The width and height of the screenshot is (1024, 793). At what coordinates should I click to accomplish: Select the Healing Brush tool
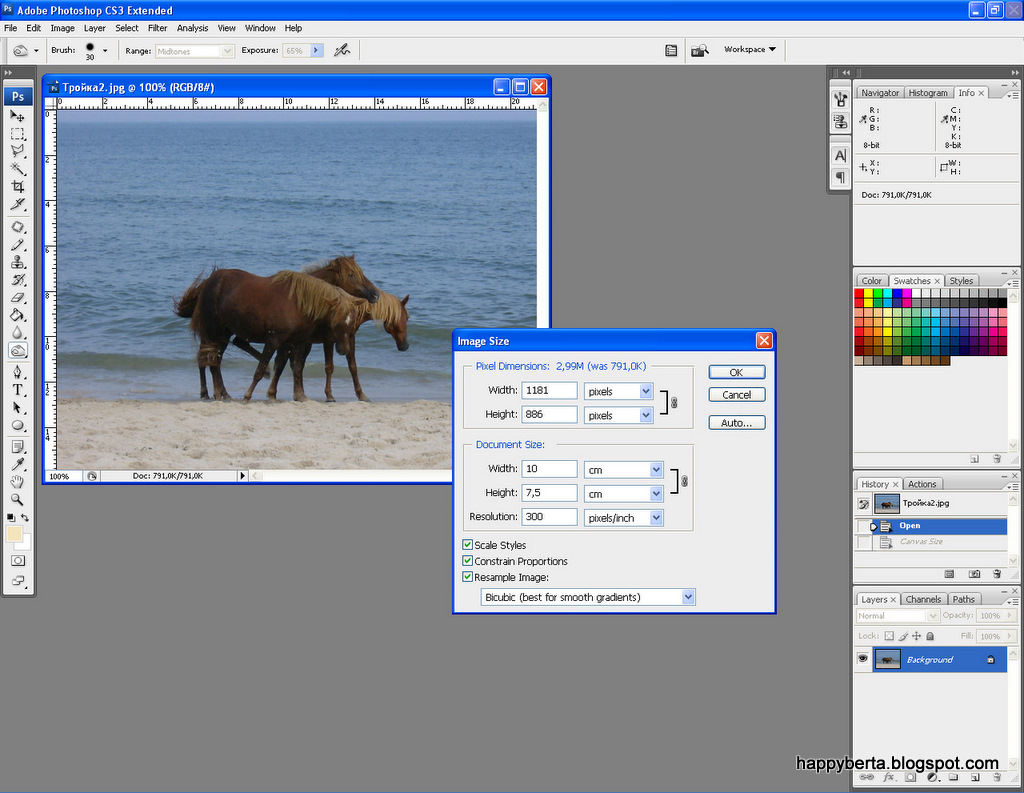(18, 227)
